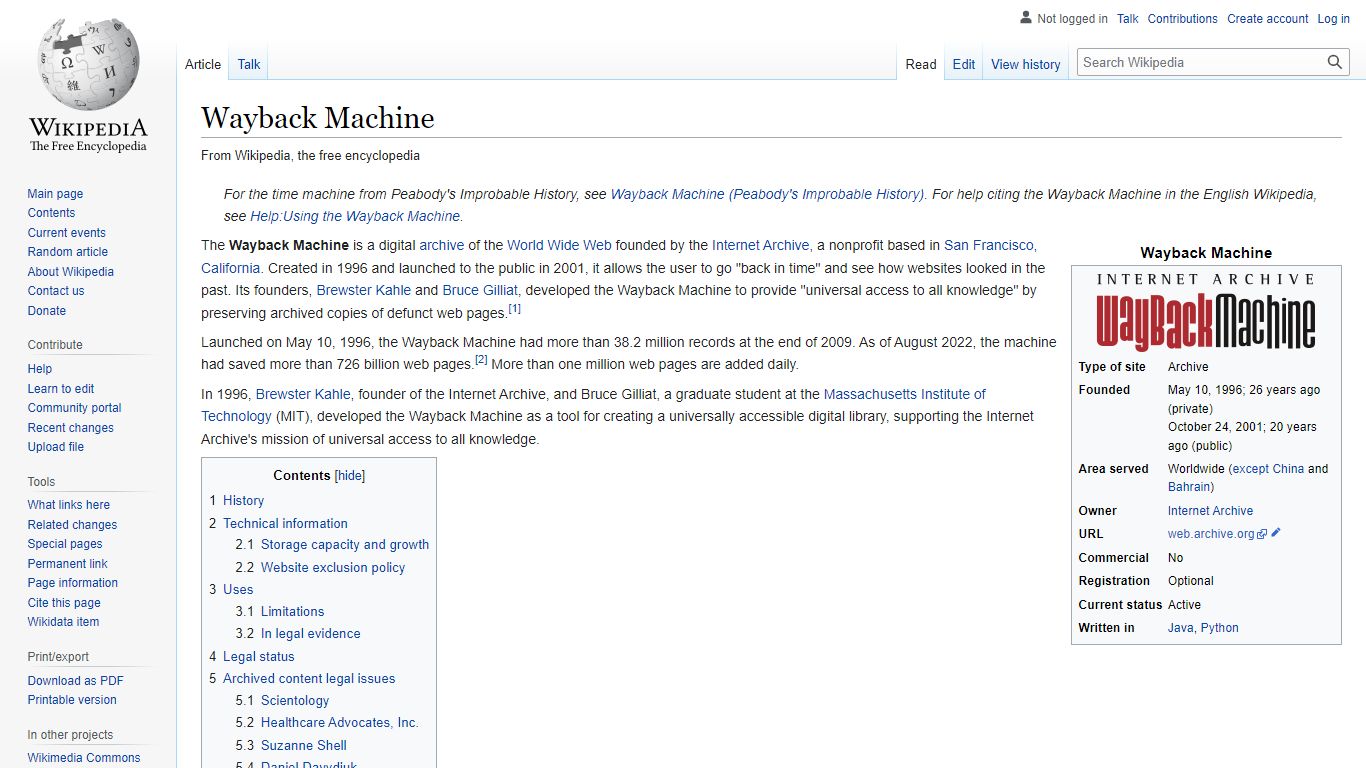
Task: Open Bruce Gilliat link
Action: point(481,291)
